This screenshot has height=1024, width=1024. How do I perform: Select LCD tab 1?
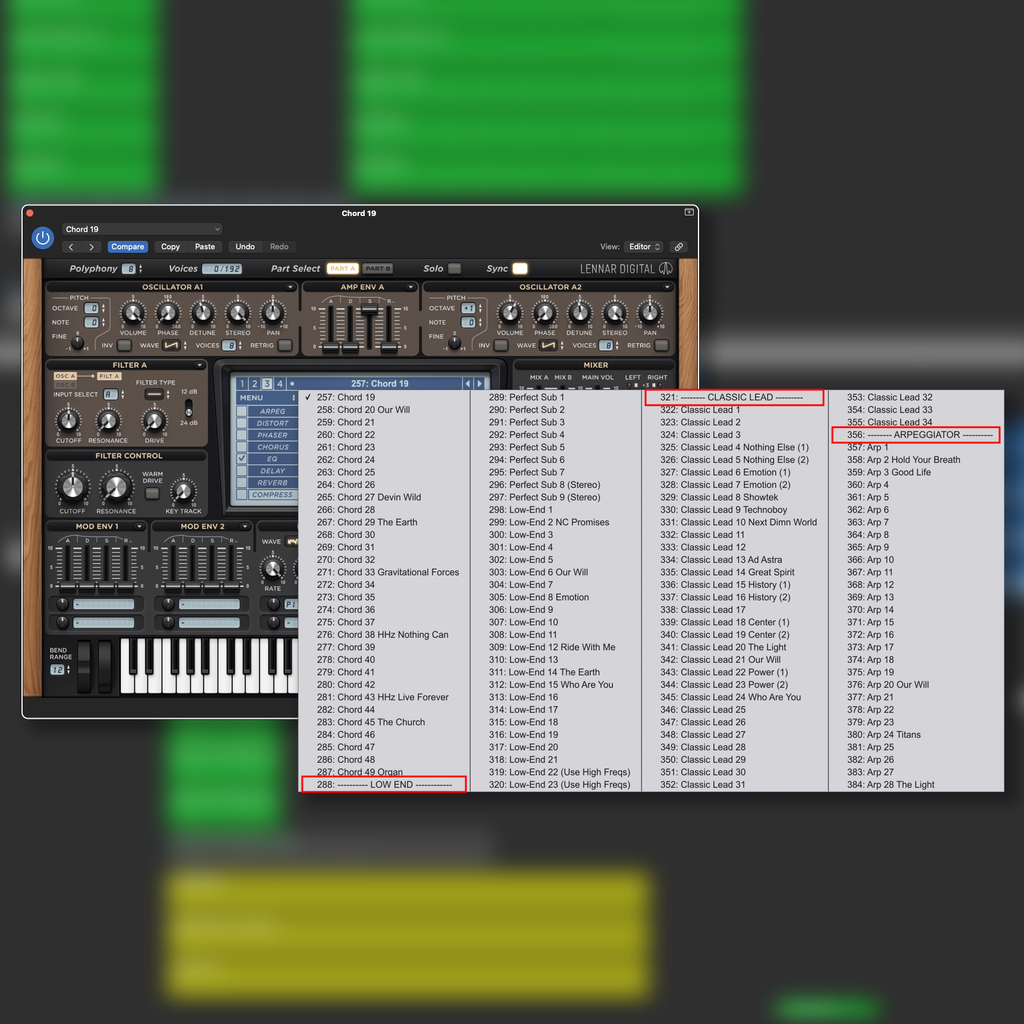point(244,382)
